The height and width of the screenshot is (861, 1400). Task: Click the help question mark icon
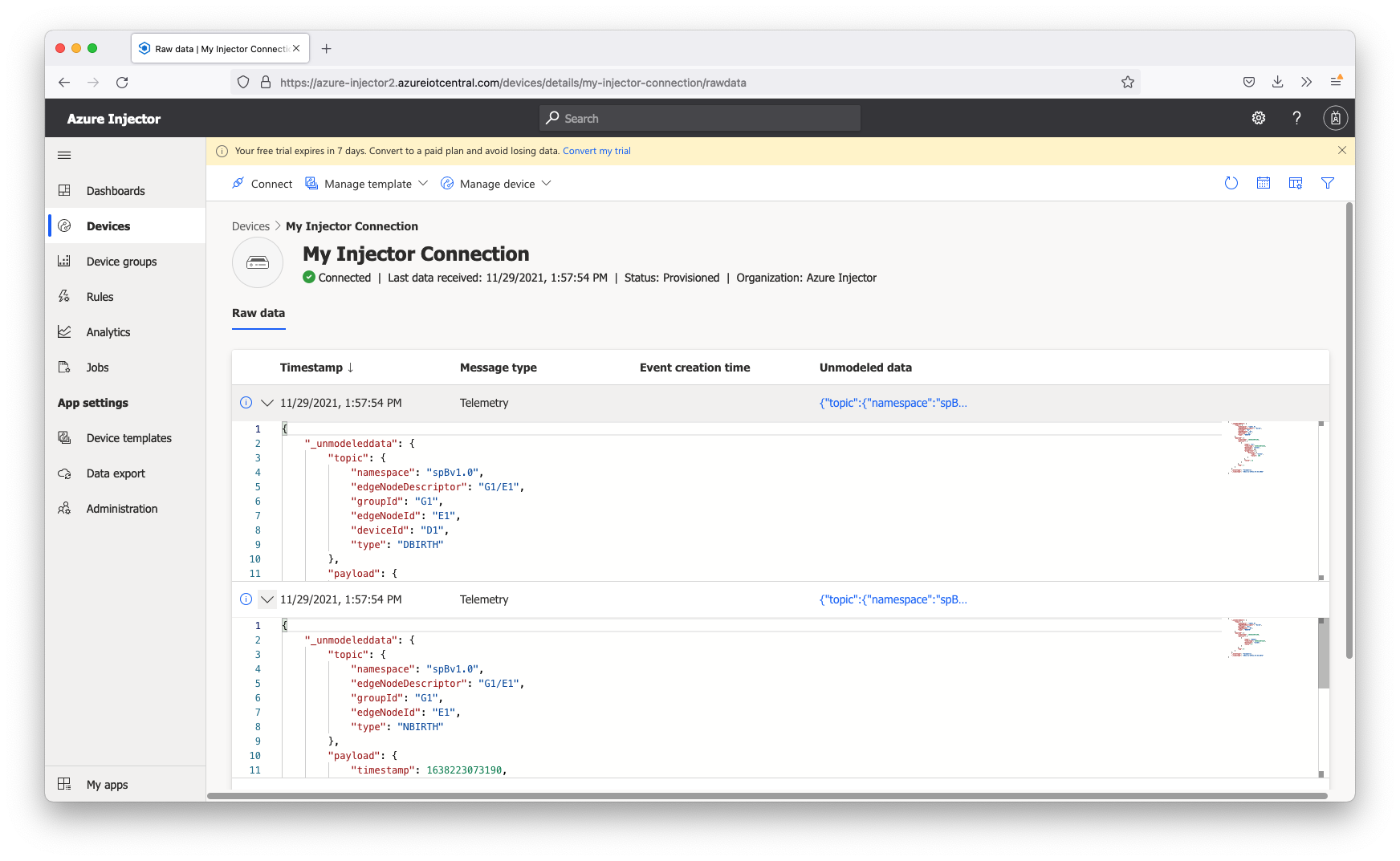1296,119
